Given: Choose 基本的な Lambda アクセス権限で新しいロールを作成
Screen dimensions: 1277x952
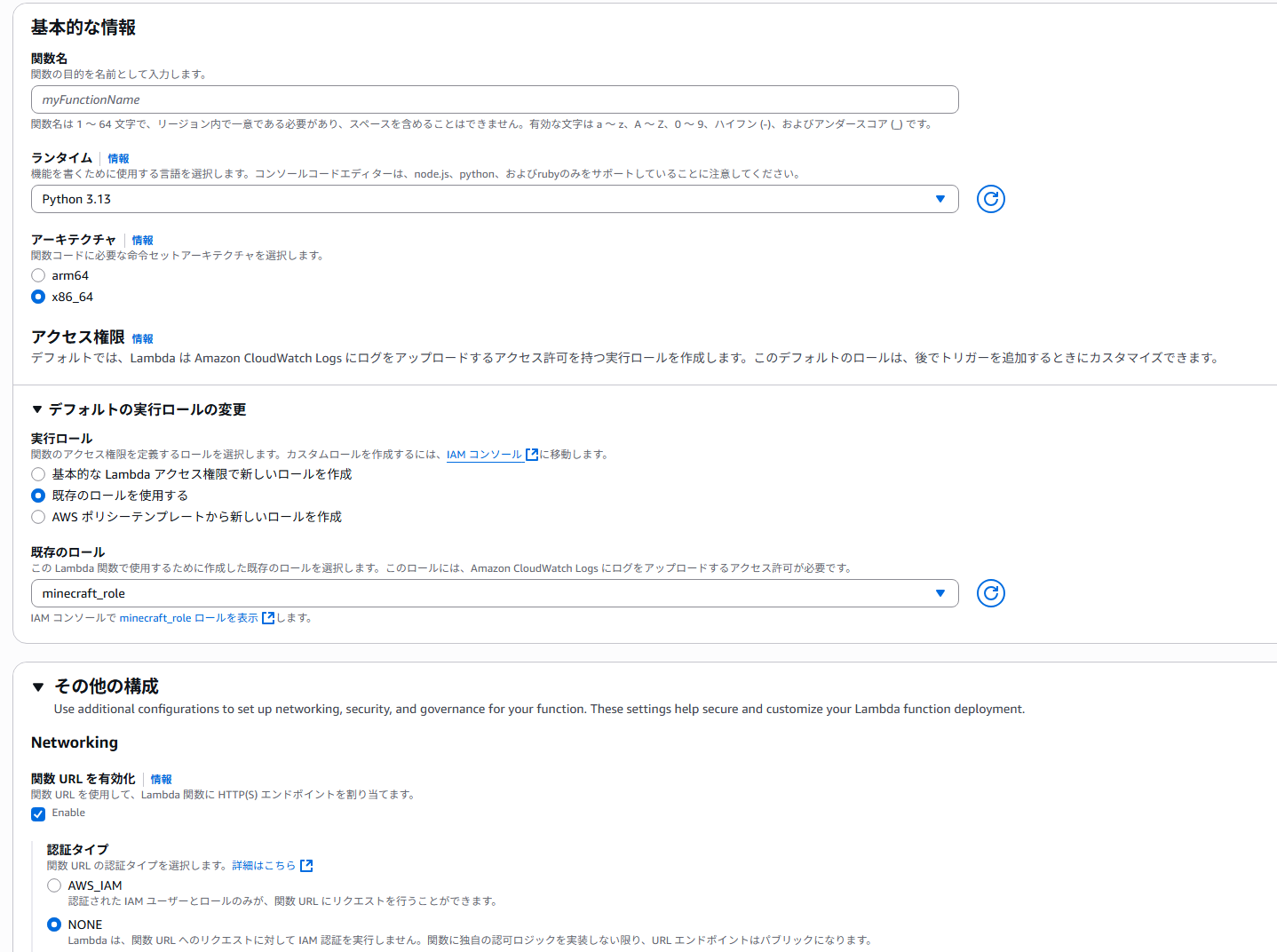Looking at the screenshot, I should point(38,474).
